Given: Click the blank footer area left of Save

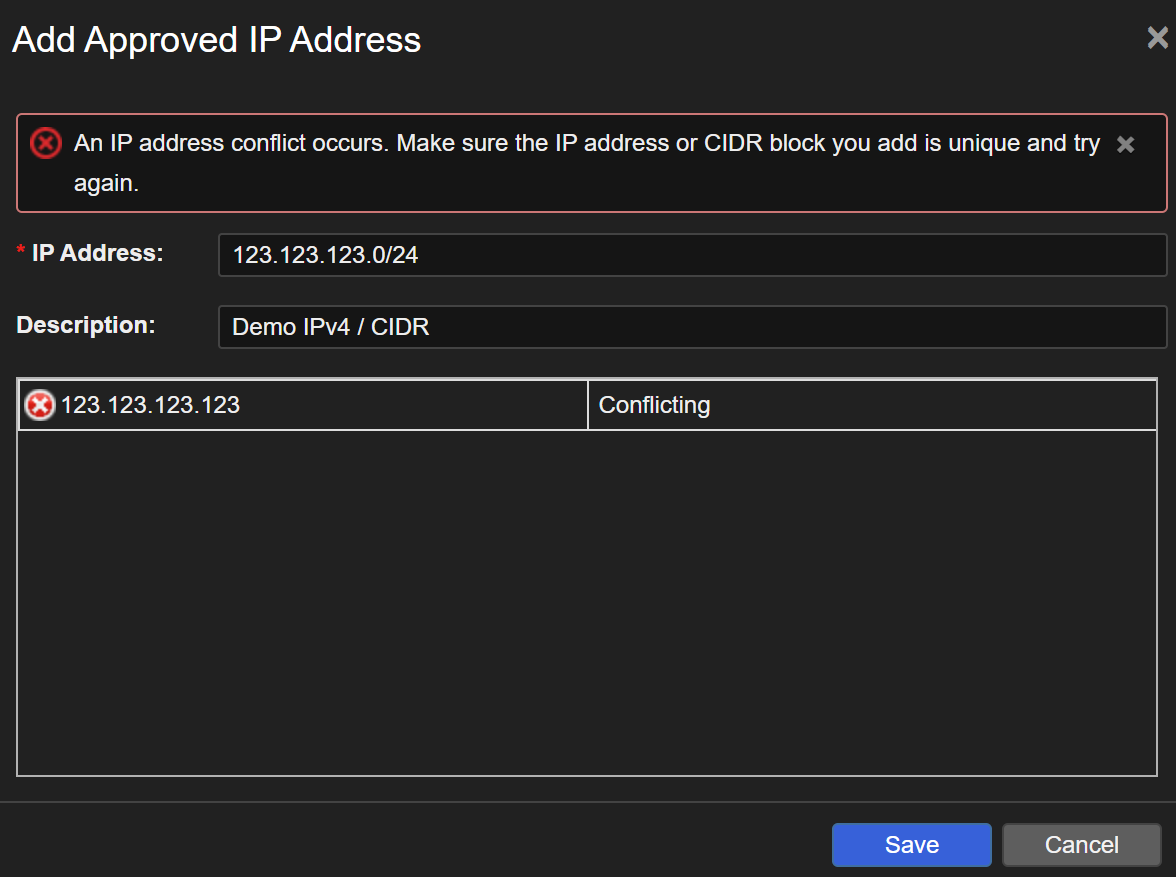Looking at the screenshot, I should click(x=400, y=844).
